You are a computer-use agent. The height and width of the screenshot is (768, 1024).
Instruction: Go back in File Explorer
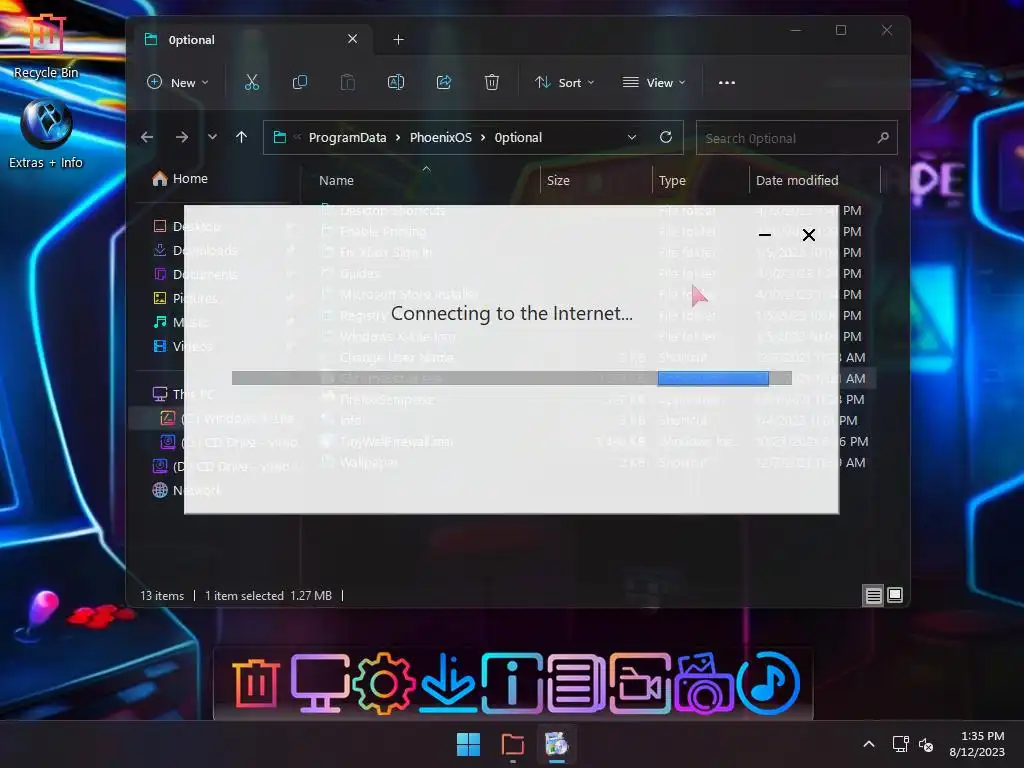[x=147, y=137]
